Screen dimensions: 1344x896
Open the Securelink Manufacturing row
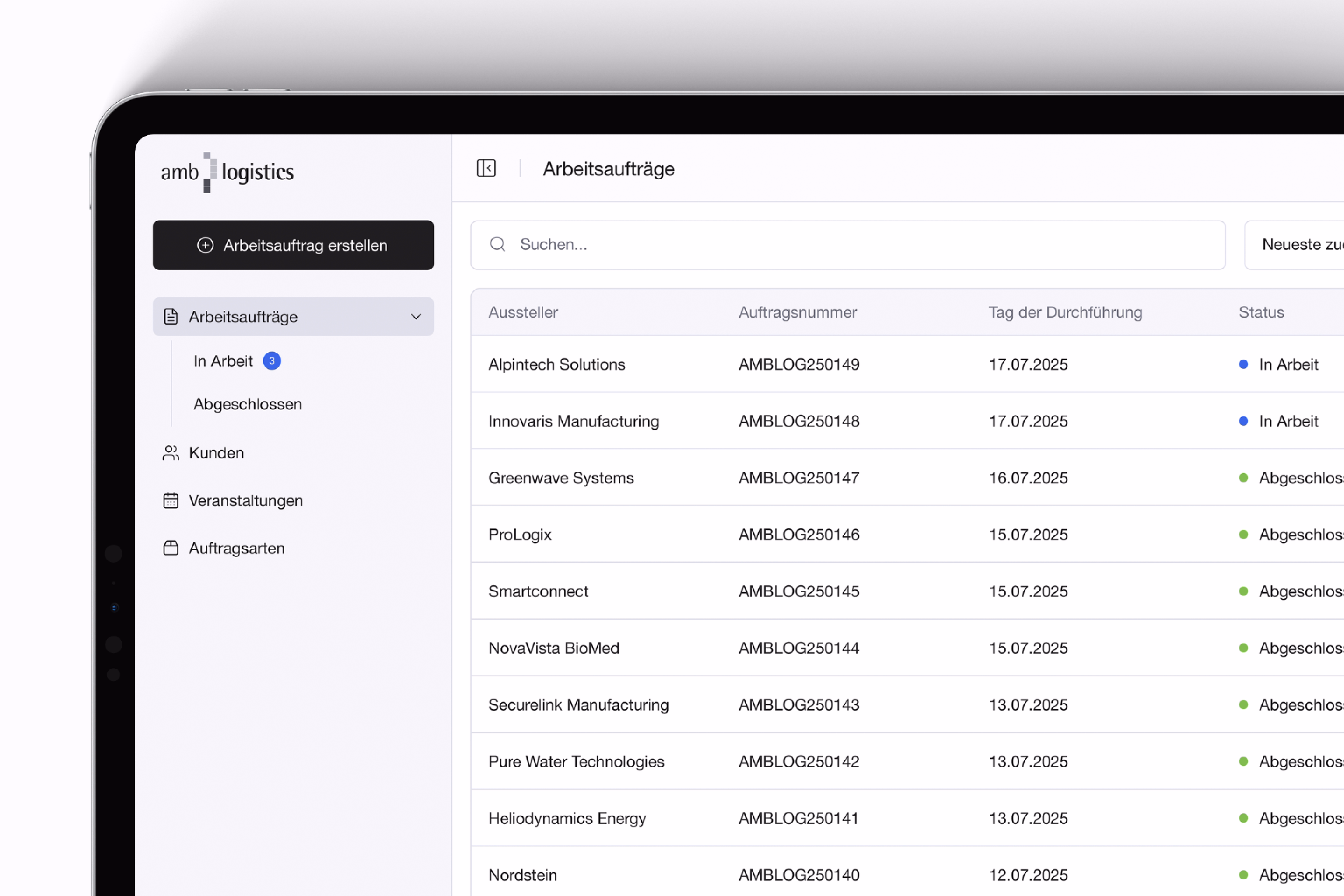907,704
